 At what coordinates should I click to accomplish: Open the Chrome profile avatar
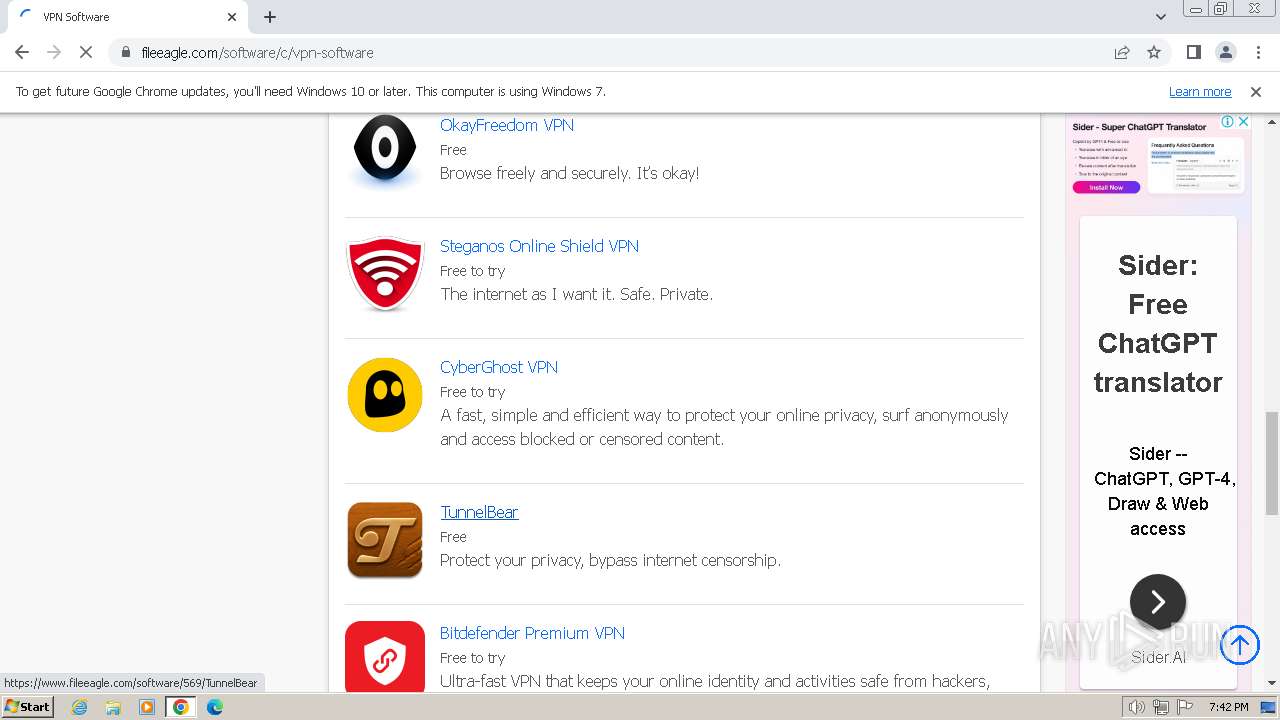(1225, 52)
